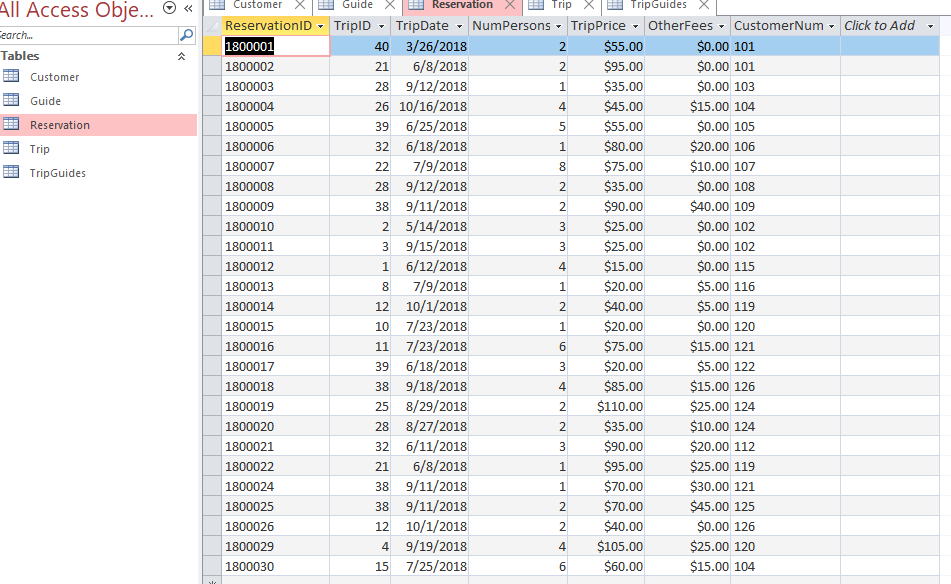This screenshot has width=951, height=584.
Task: Click the Customer table icon in navigation pane
Action: (x=11, y=76)
